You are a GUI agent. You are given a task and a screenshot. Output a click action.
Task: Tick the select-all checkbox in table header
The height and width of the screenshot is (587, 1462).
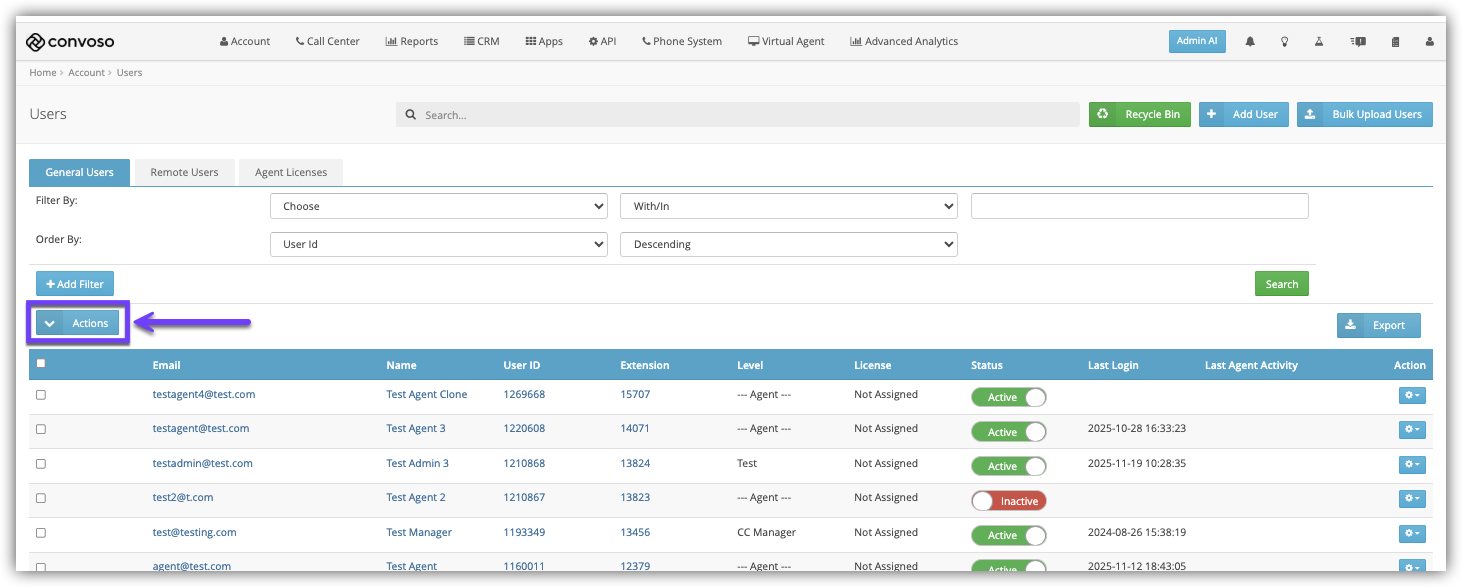41,363
